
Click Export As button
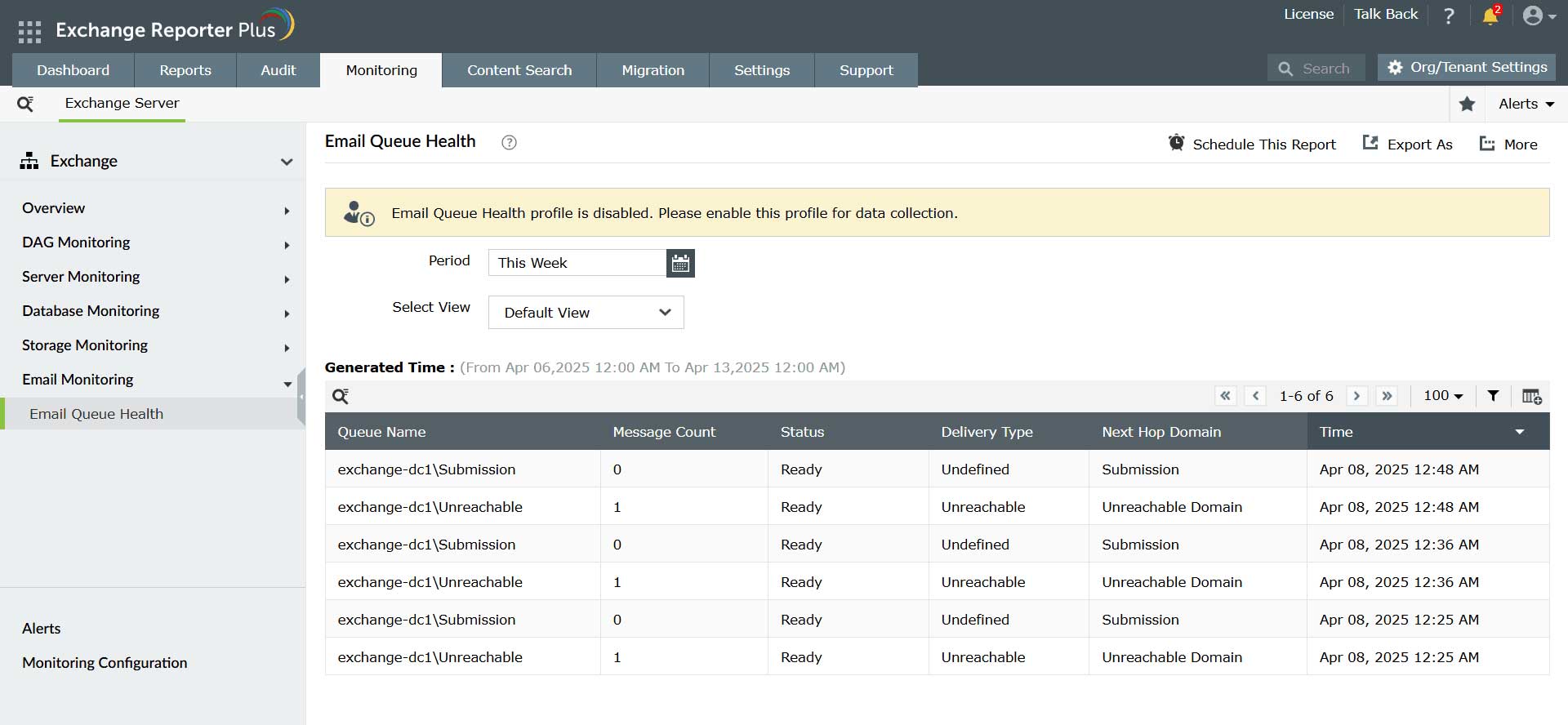pyautogui.click(x=1407, y=144)
